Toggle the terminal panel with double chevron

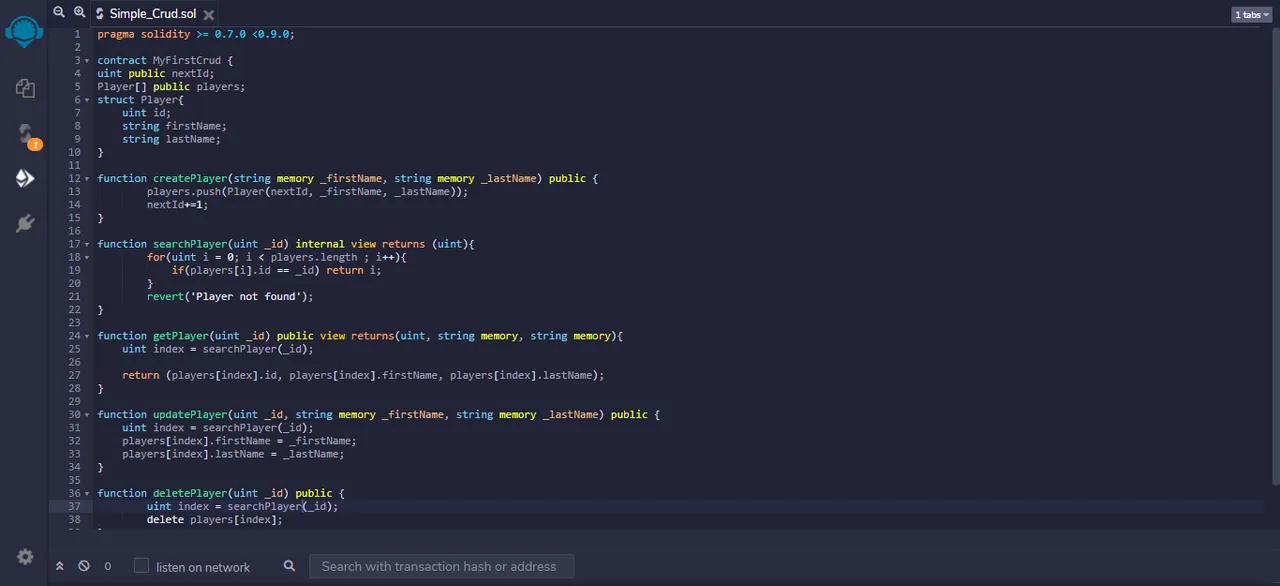click(59, 566)
